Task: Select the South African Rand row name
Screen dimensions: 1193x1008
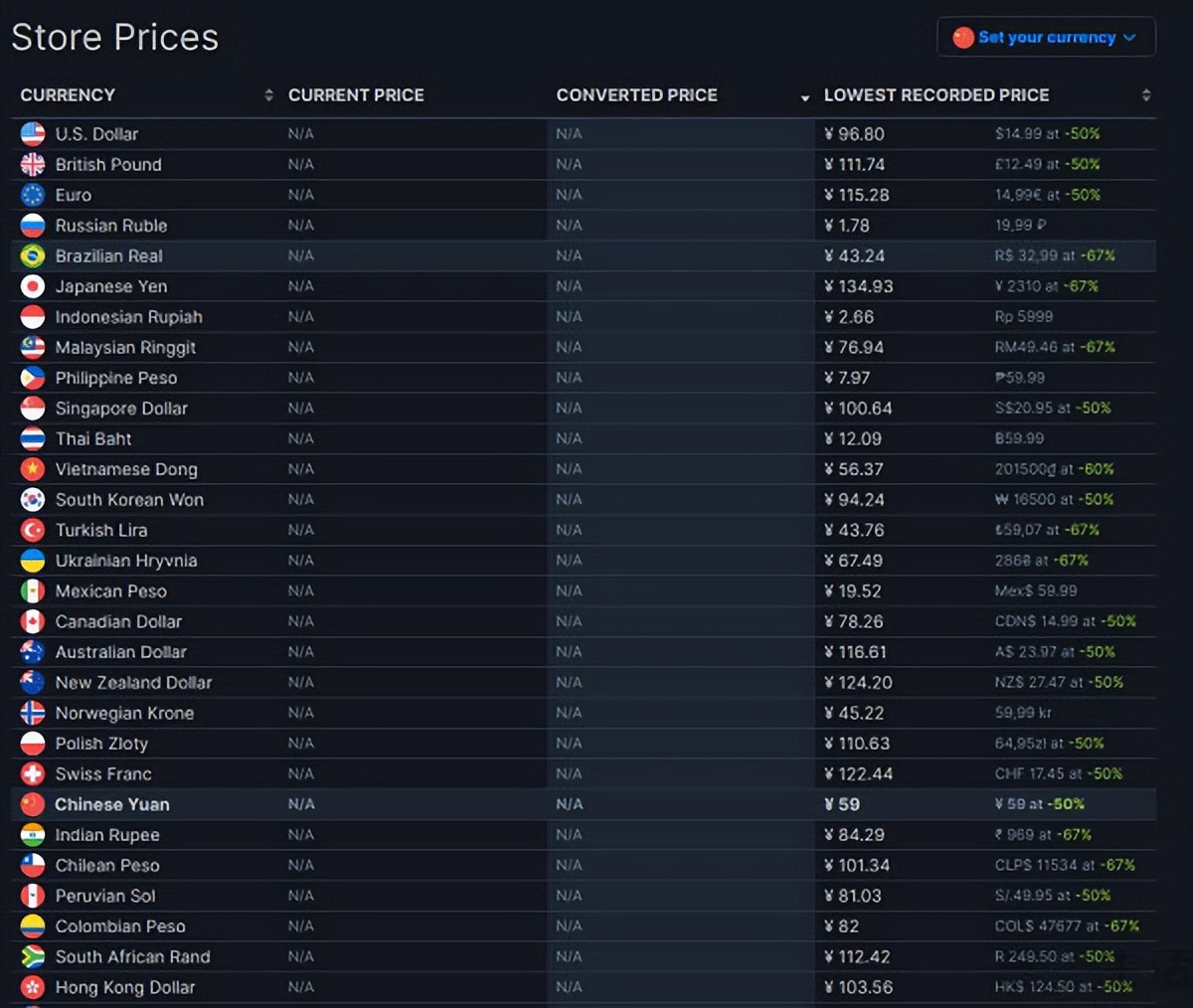Action: pos(132,956)
